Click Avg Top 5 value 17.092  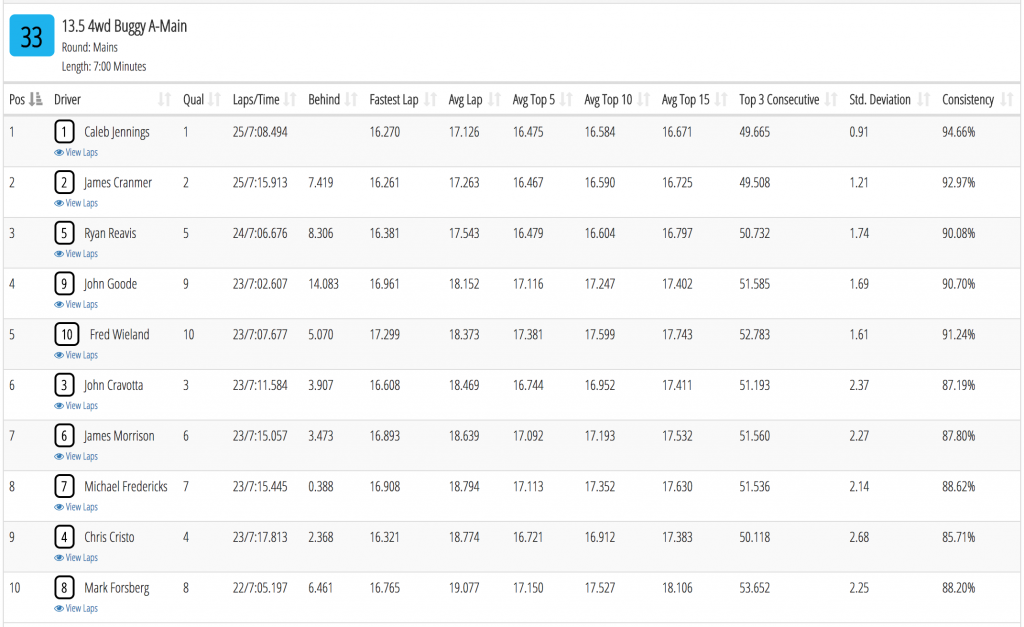point(528,436)
